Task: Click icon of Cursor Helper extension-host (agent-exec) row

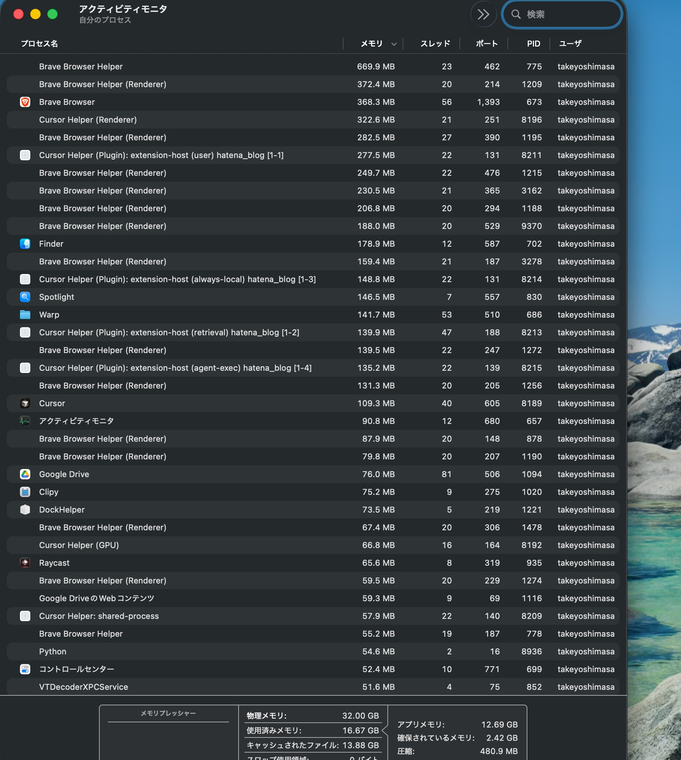Action: tap(25, 368)
